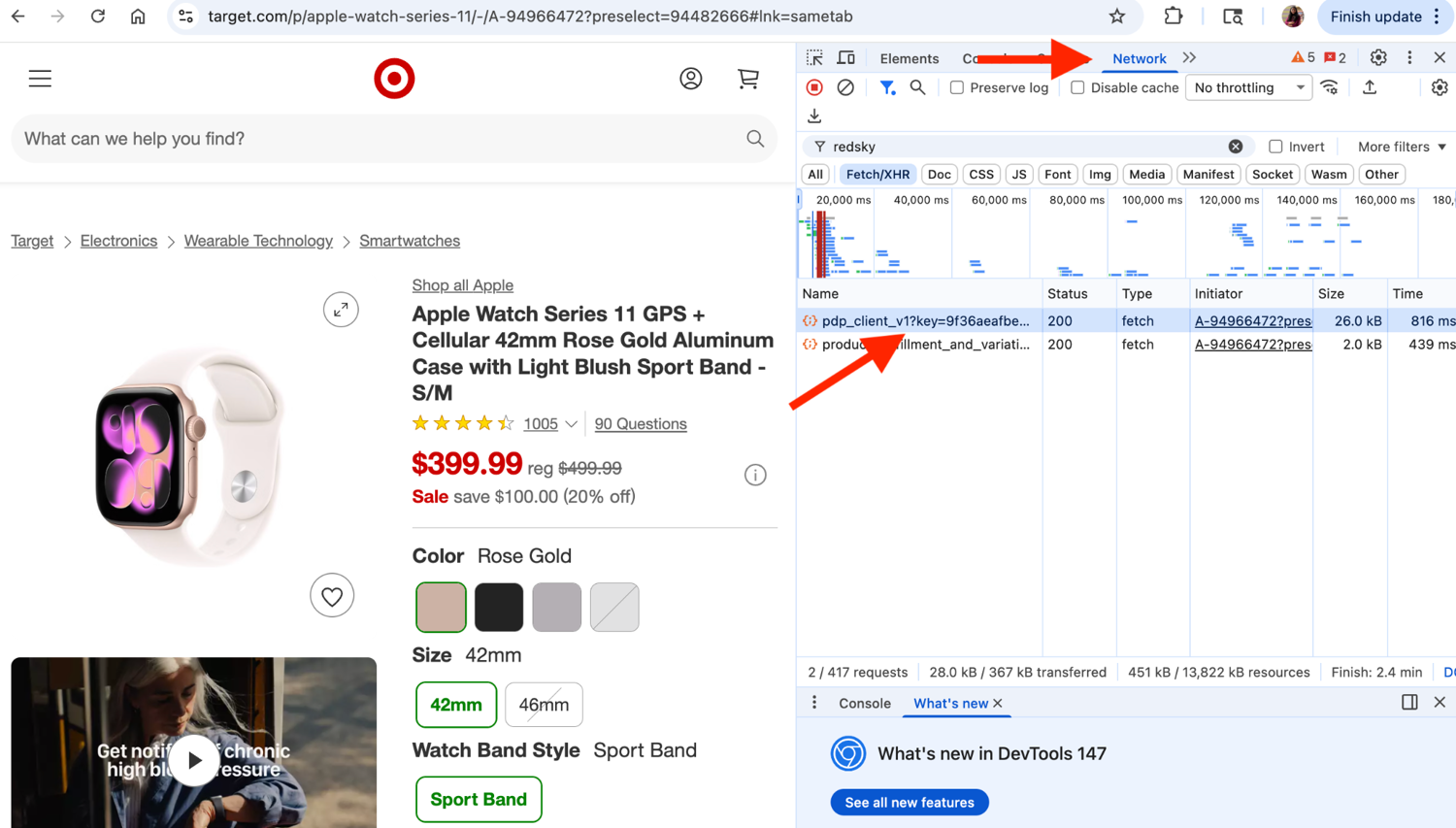Image resolution: width=1456 pixels, height=828 pixels.
Task: Play the blood pressure video
Action: 194,760
